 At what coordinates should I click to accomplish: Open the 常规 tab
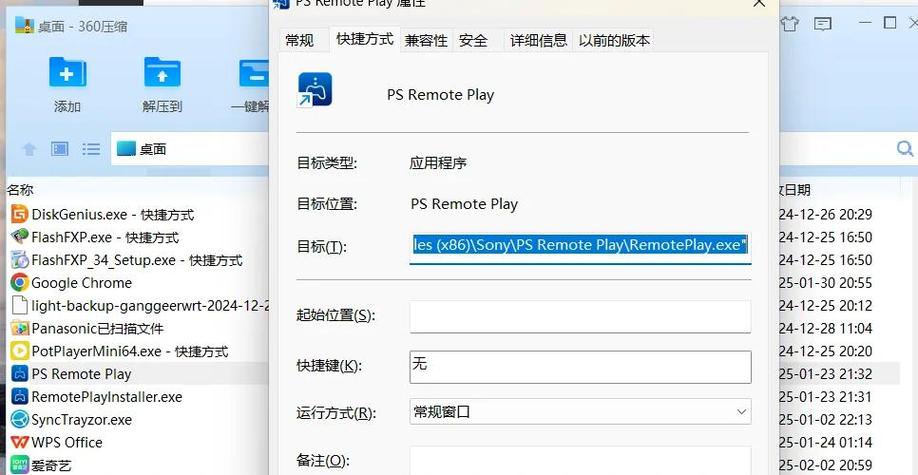pyautogui.click(x=299, y=40)
